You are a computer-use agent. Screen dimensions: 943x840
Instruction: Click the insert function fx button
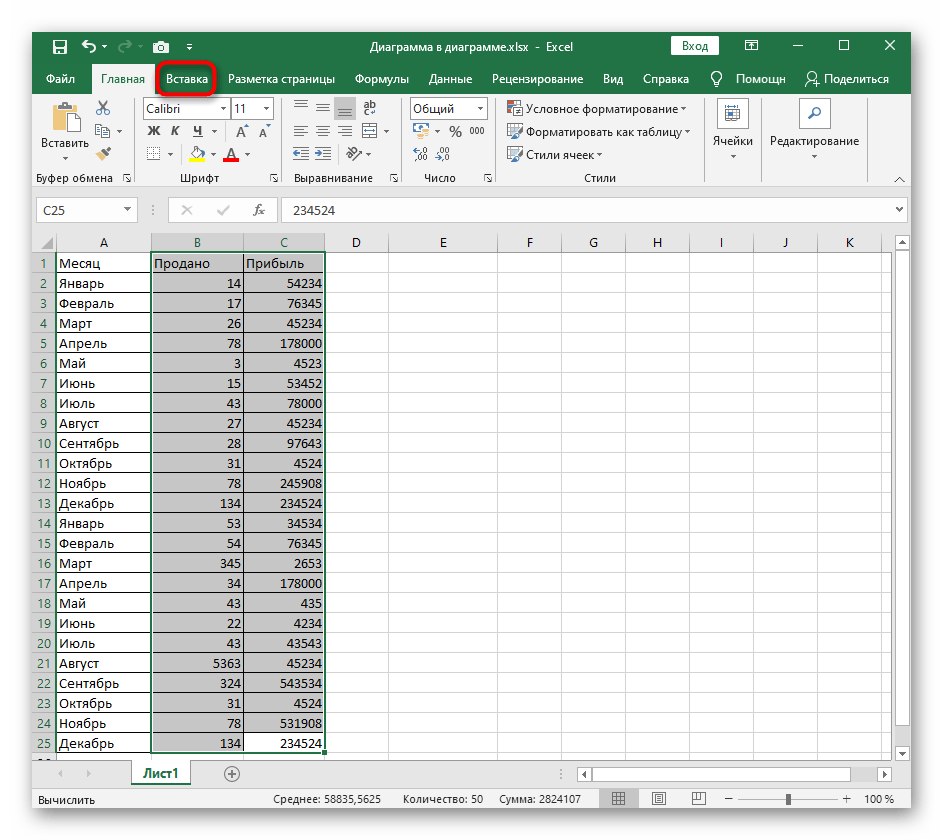point(259,210)
